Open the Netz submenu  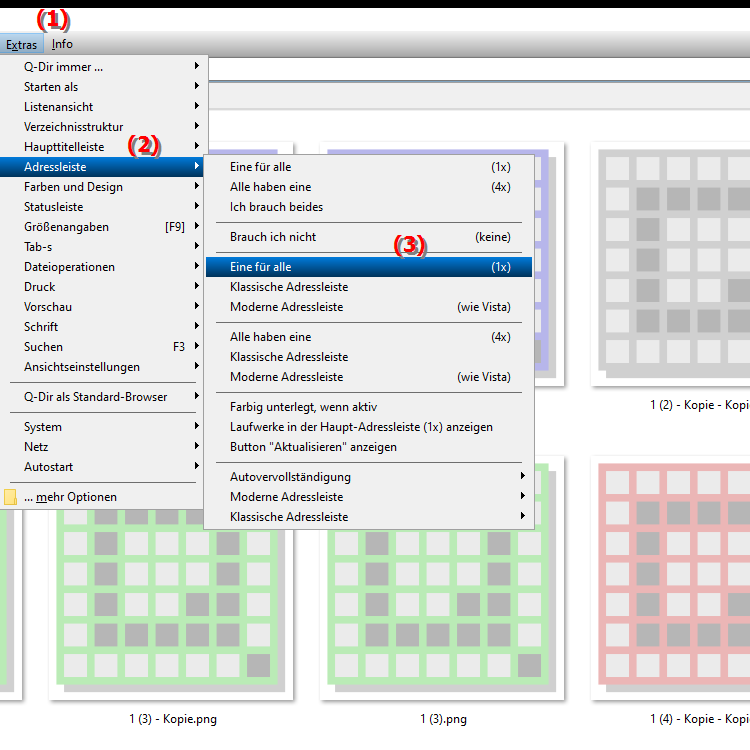click(103, 447)
